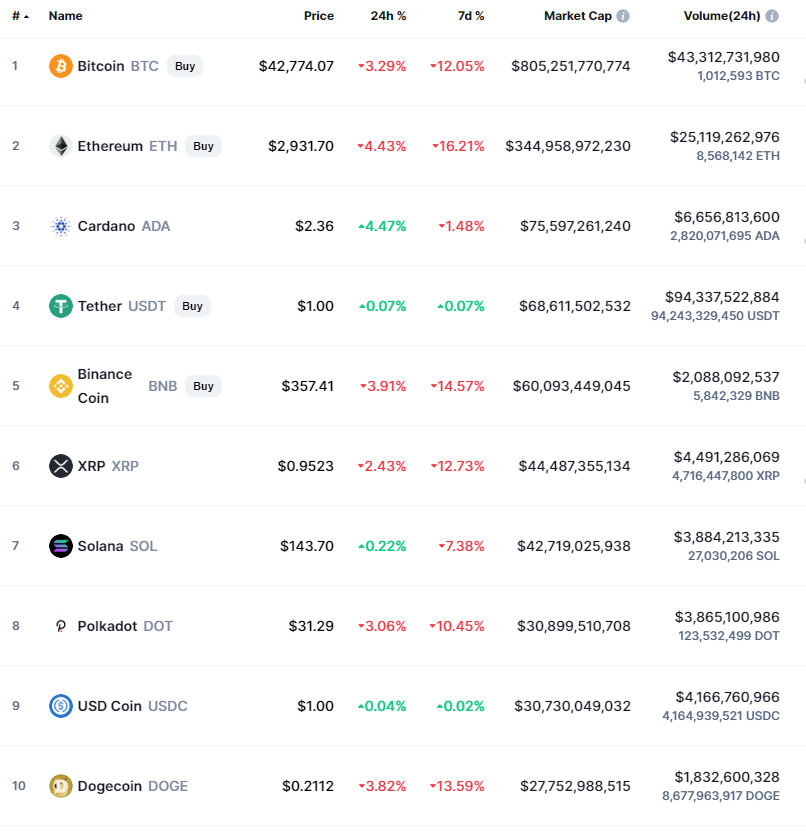Screen dimensions: 806x838
Task: Click the Tether green T logo
Action: (x=61, y=306)
